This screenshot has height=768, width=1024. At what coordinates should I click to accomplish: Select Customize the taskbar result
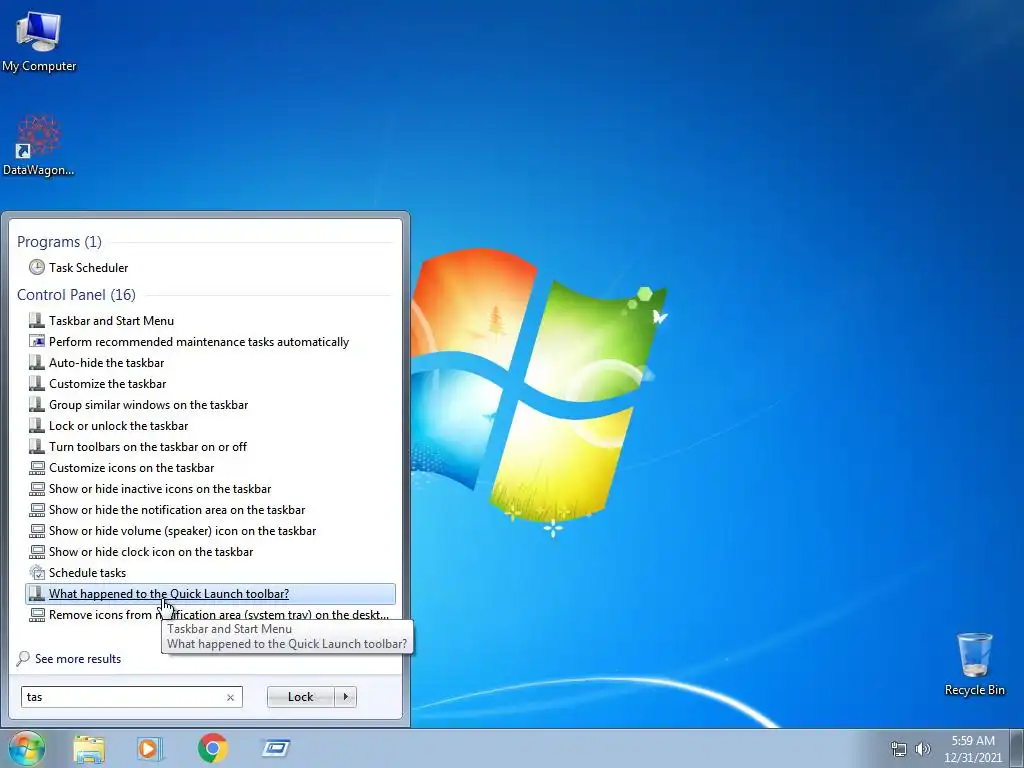[210, 383]
